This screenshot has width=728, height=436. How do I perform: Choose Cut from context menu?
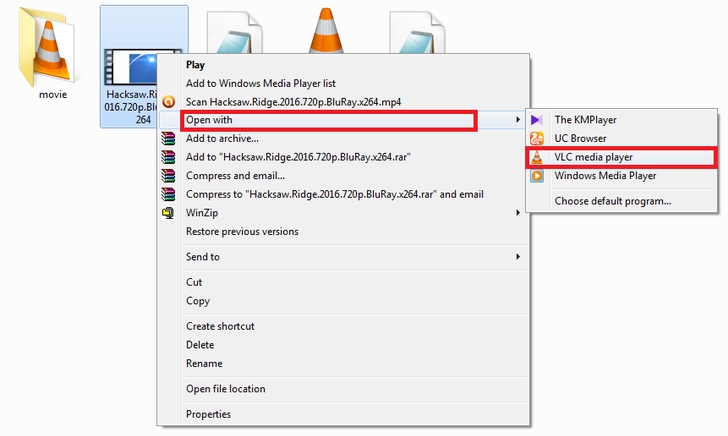[x=194, y=282]
